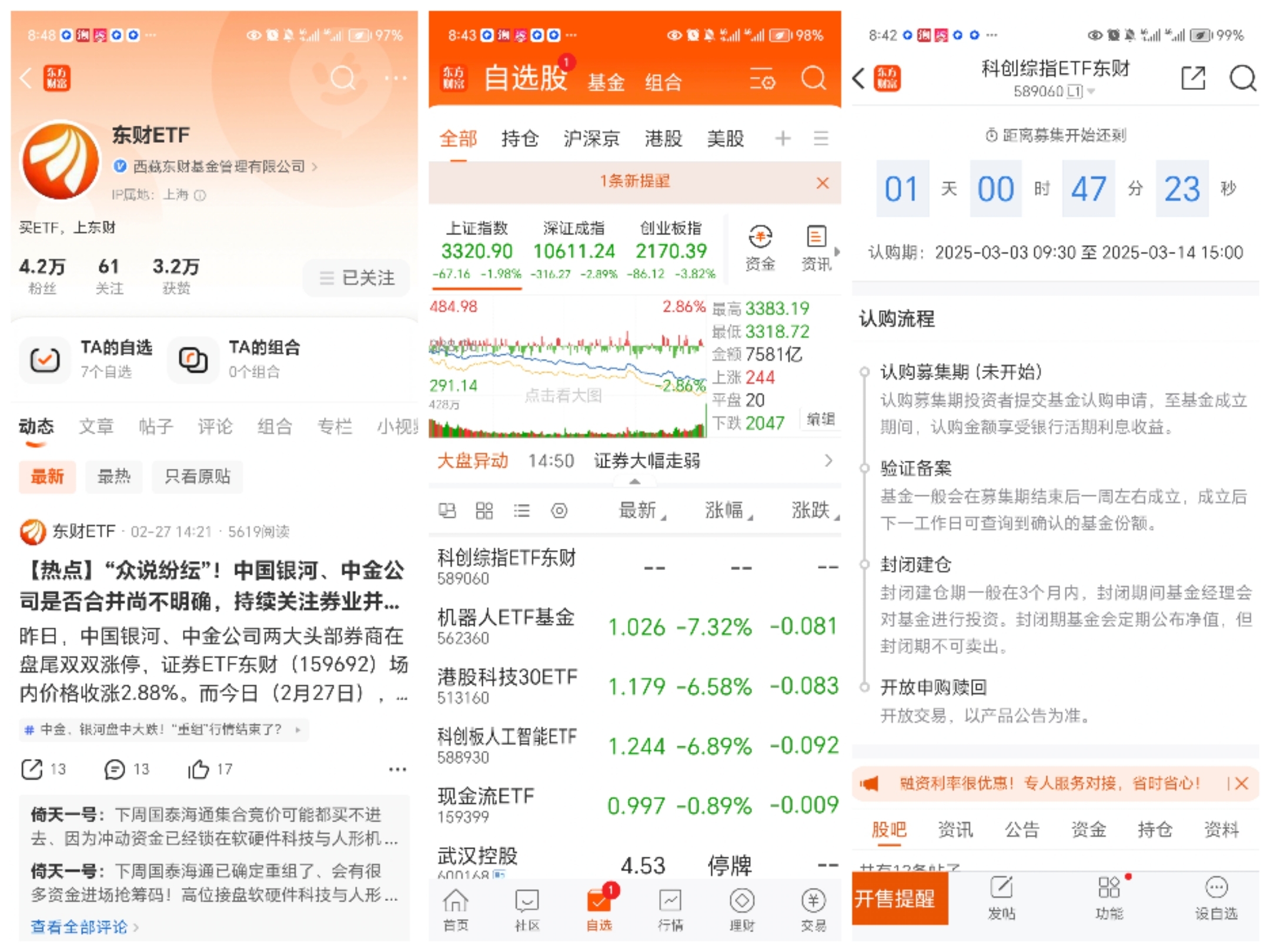1270x952 pixels.
Task: Switch to 评论 tab on profile
Action: [x=215, y=426]
